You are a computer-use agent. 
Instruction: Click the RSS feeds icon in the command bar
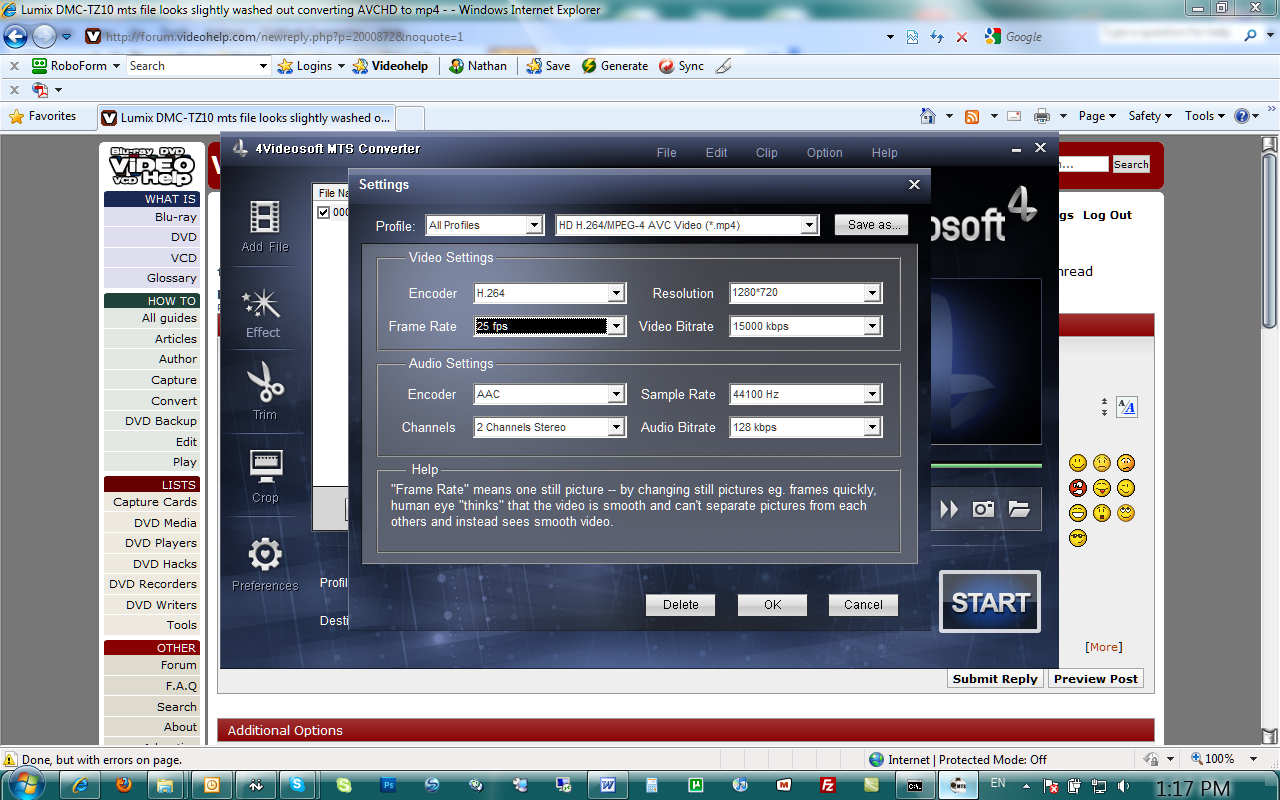pyautogui.click(x=972, y=116)
